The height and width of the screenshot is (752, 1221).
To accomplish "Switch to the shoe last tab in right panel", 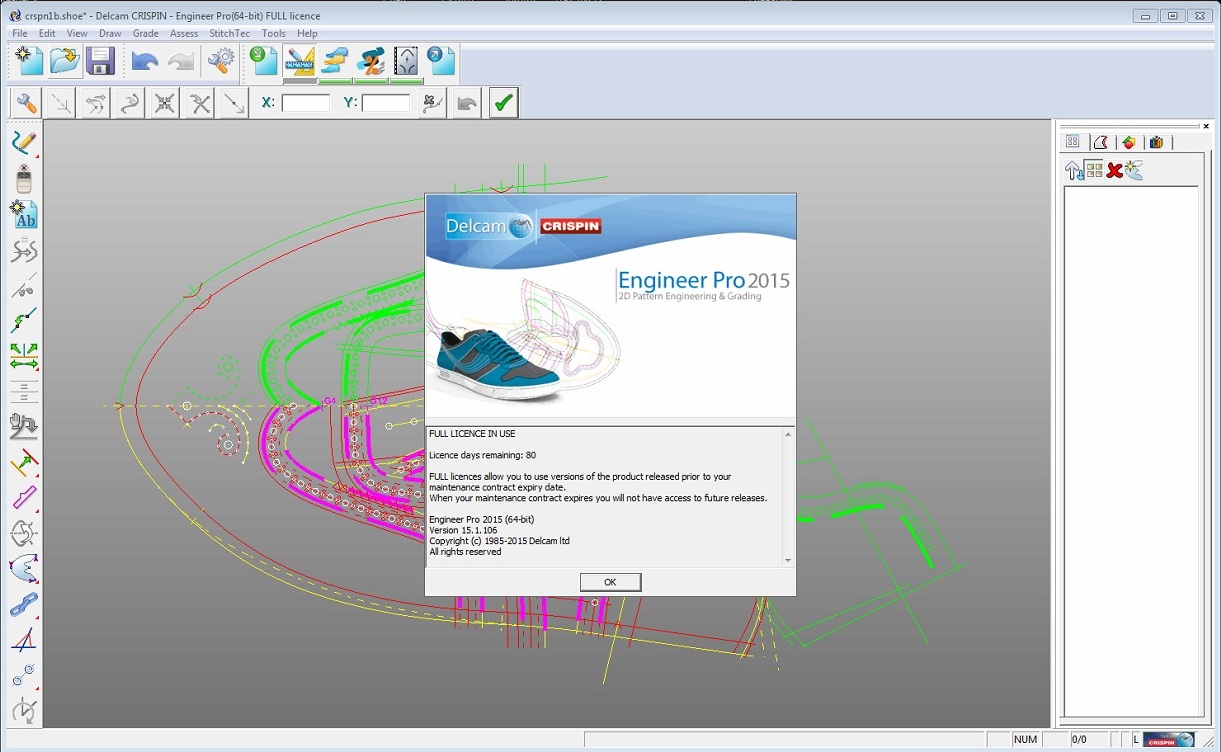I will (1101, 142).
